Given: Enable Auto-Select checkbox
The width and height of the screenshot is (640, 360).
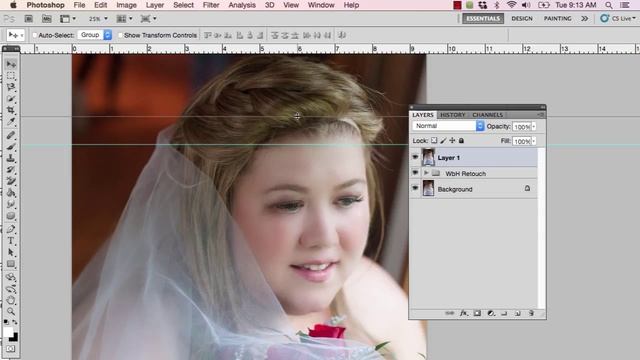Looking at the screenshot, I should point(35,35).
